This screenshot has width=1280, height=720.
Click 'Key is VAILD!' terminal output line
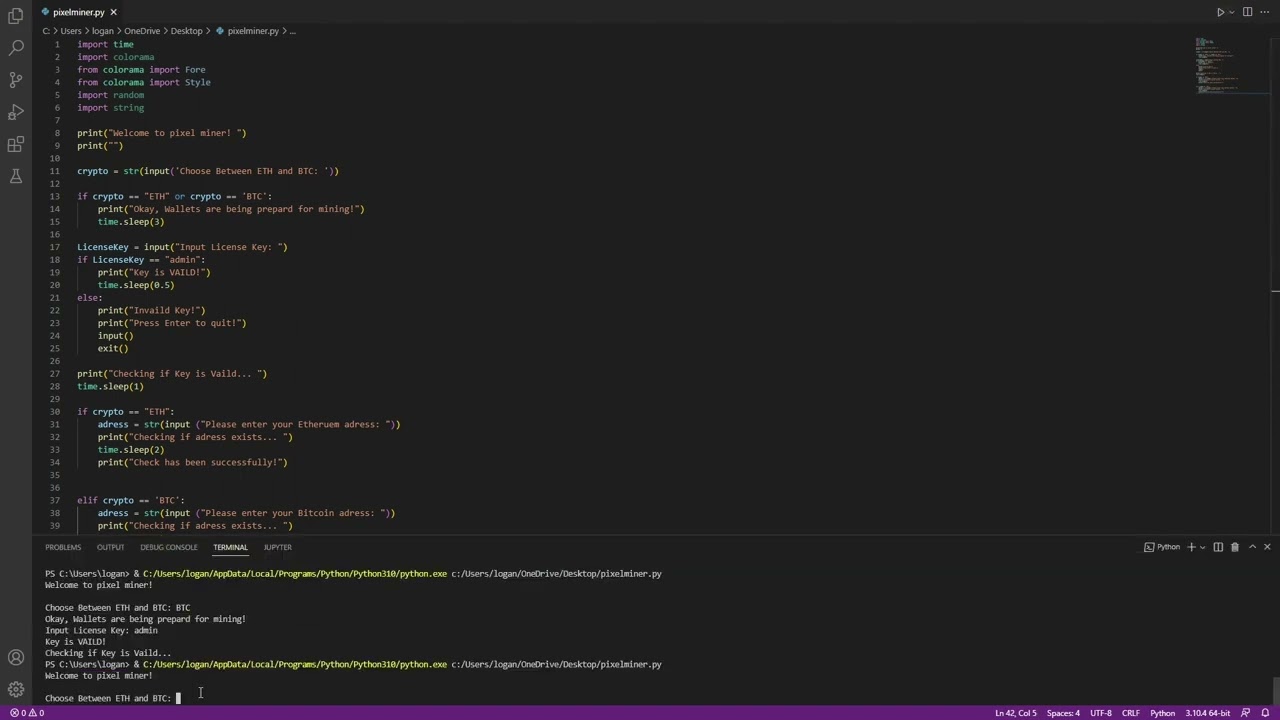pos(75,642)
